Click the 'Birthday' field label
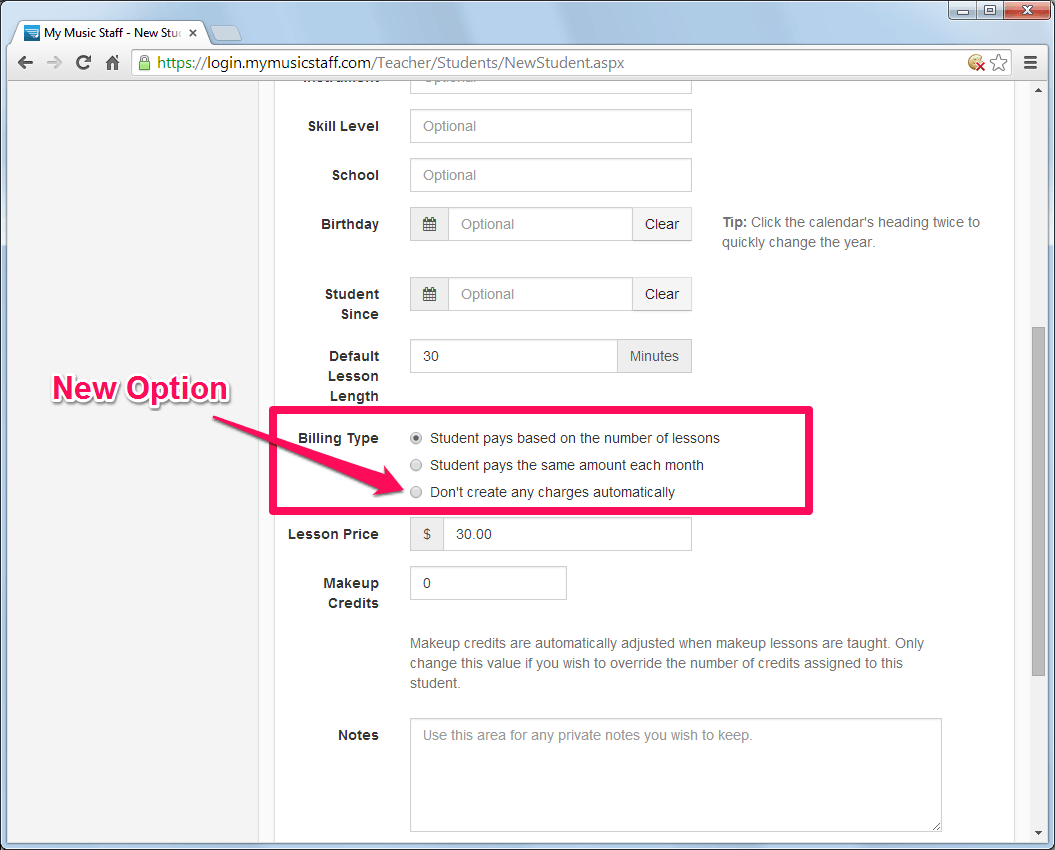The width and height of the screenshot is (1055, 850). pyautogui.click(x=350, y=224)
